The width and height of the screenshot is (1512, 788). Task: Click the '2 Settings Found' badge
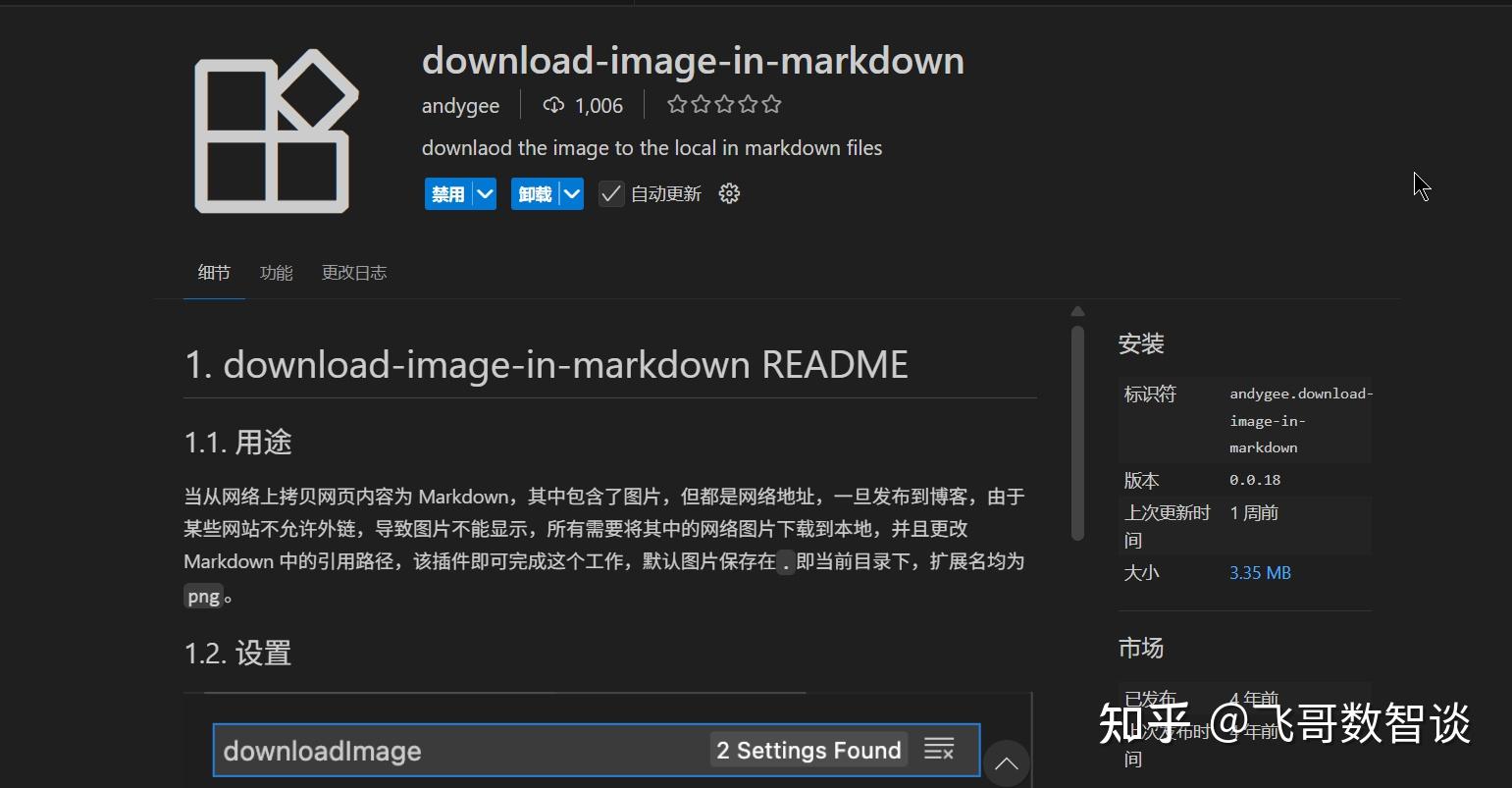click(808, 751)
